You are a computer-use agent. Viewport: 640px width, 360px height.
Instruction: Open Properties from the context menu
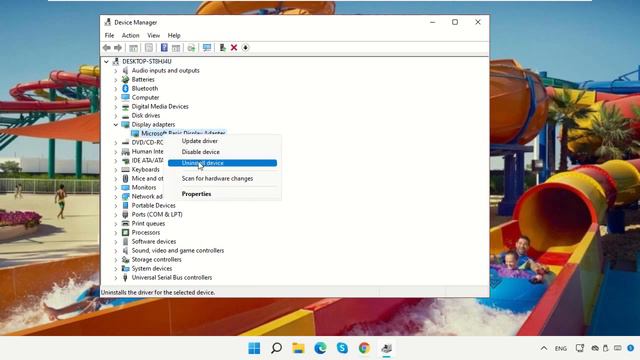222,194
